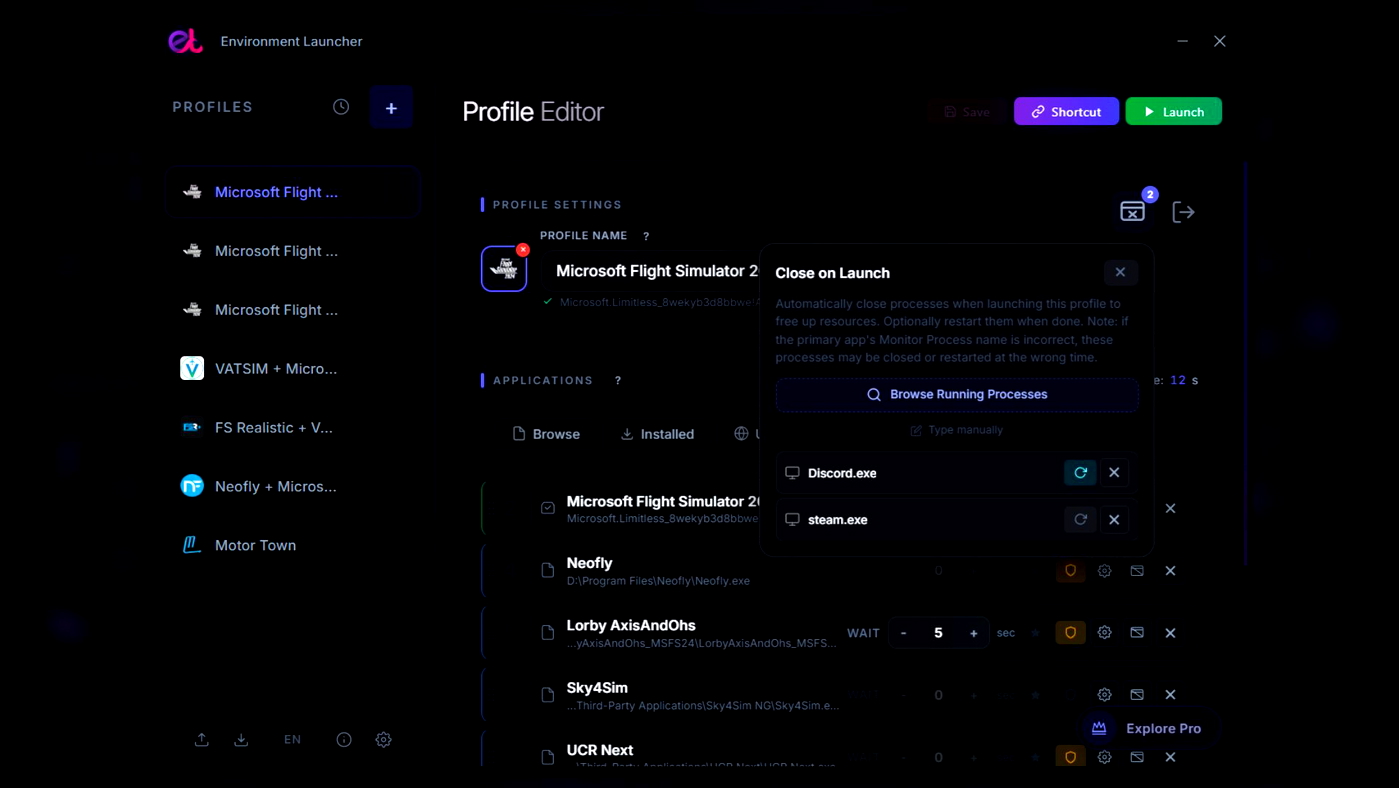Click the Neofly application file icon

coord(548,570)
